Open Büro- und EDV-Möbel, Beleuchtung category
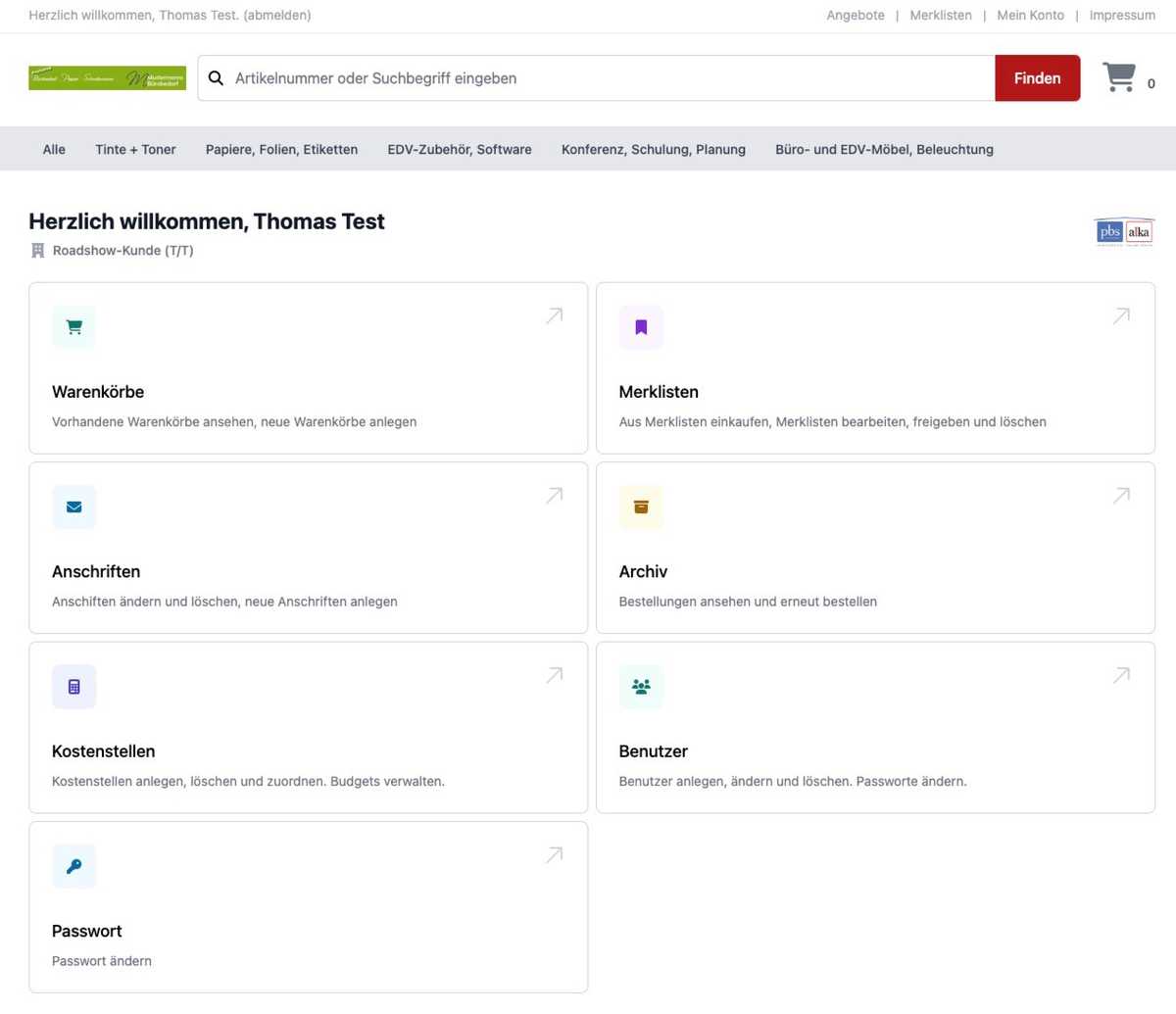1176x1014 pixels. 884,150
